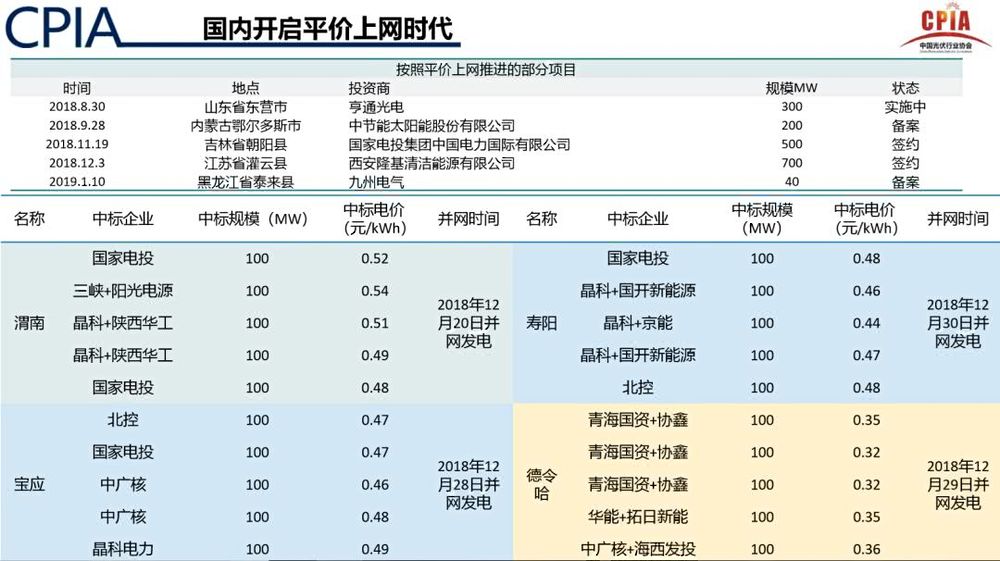
Task: Click the grid date 2018年12月28日并网发电
Action: coord(468,484)
